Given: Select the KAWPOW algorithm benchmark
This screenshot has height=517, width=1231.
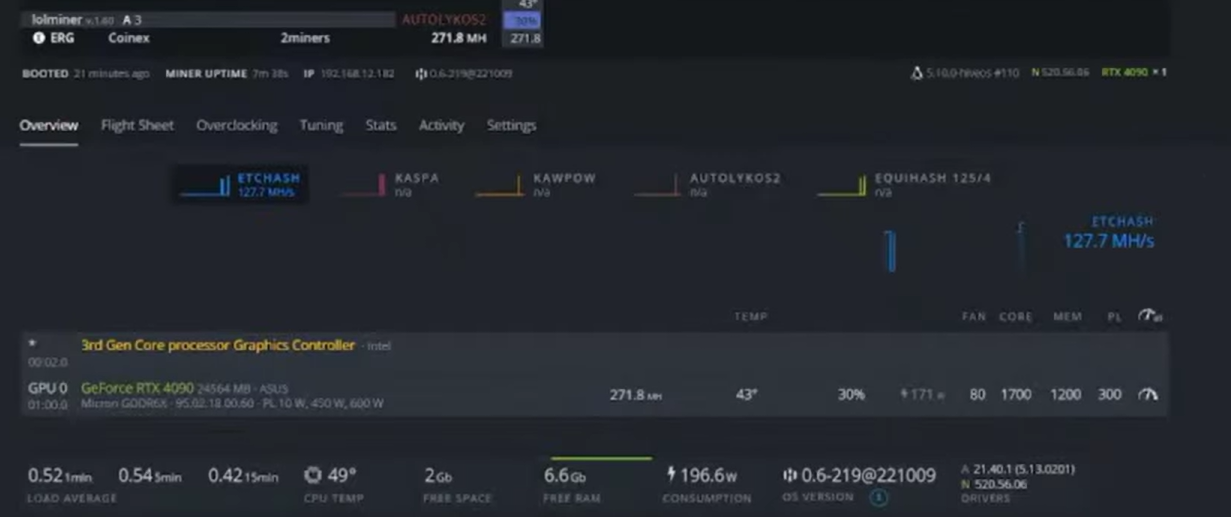Looking at the screenshot, I should 536,184.
